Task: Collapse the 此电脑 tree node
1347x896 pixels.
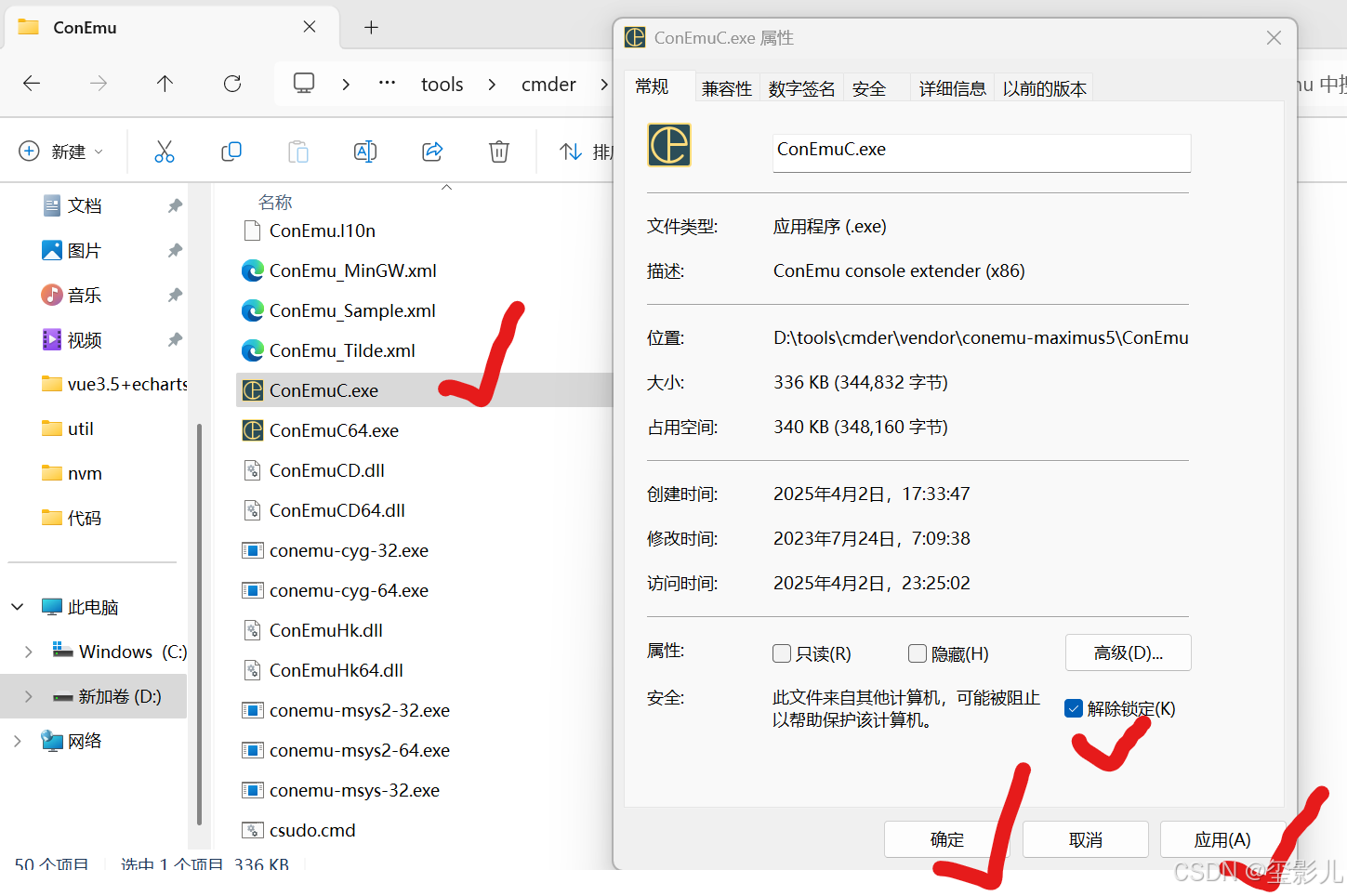Action: [x=18, y=607]
